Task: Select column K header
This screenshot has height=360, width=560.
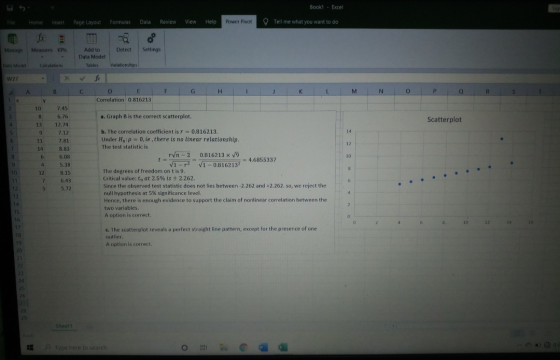Action: tap(300, 91)
